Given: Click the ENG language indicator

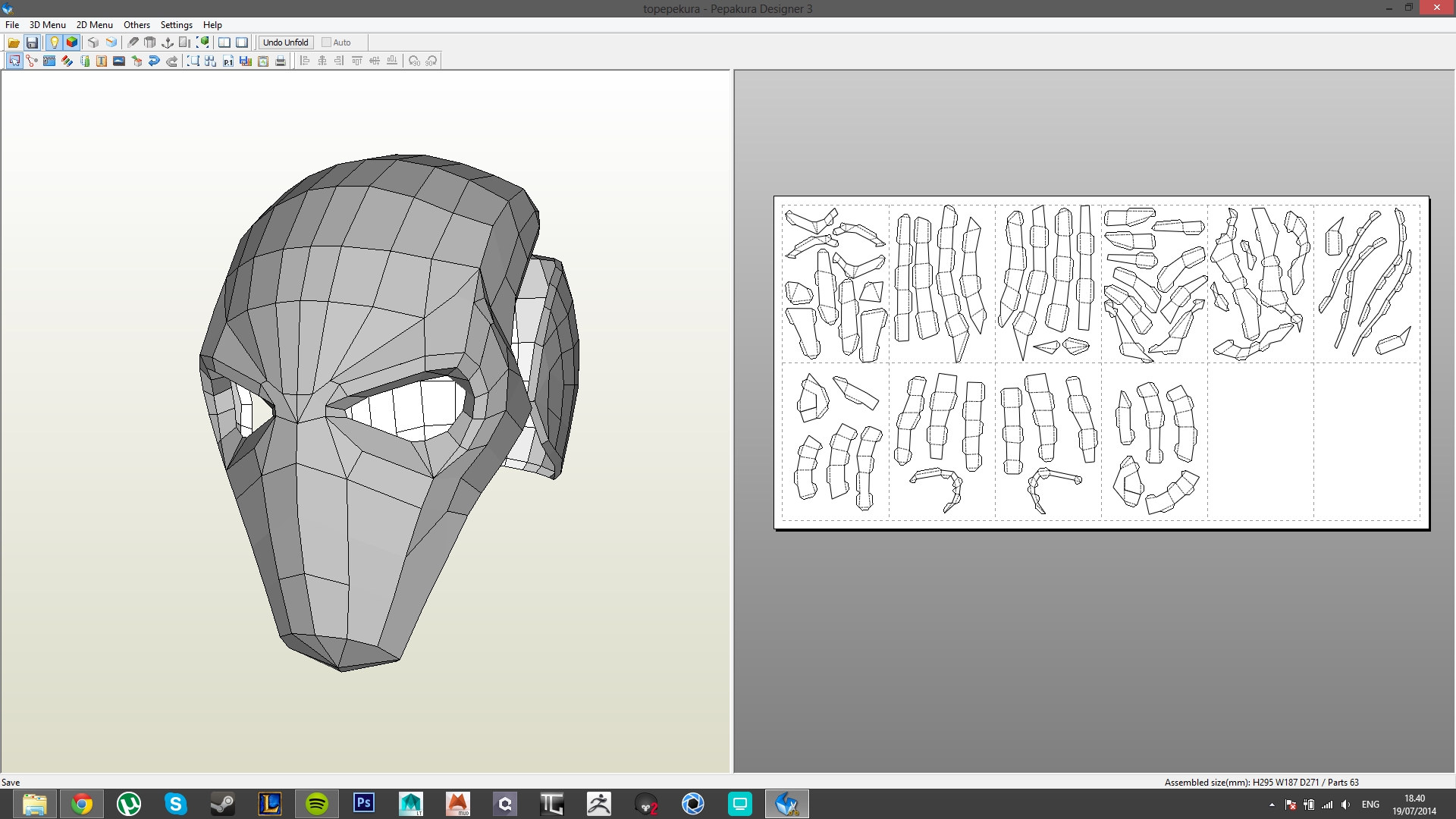Looking at the screenshot, I should (1370, 805).
